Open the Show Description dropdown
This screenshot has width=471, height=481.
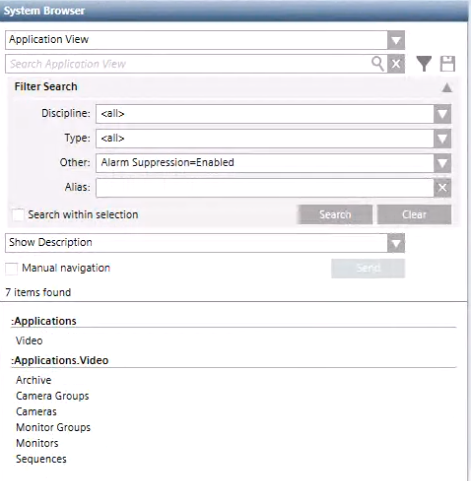click(x=396, y=243)
